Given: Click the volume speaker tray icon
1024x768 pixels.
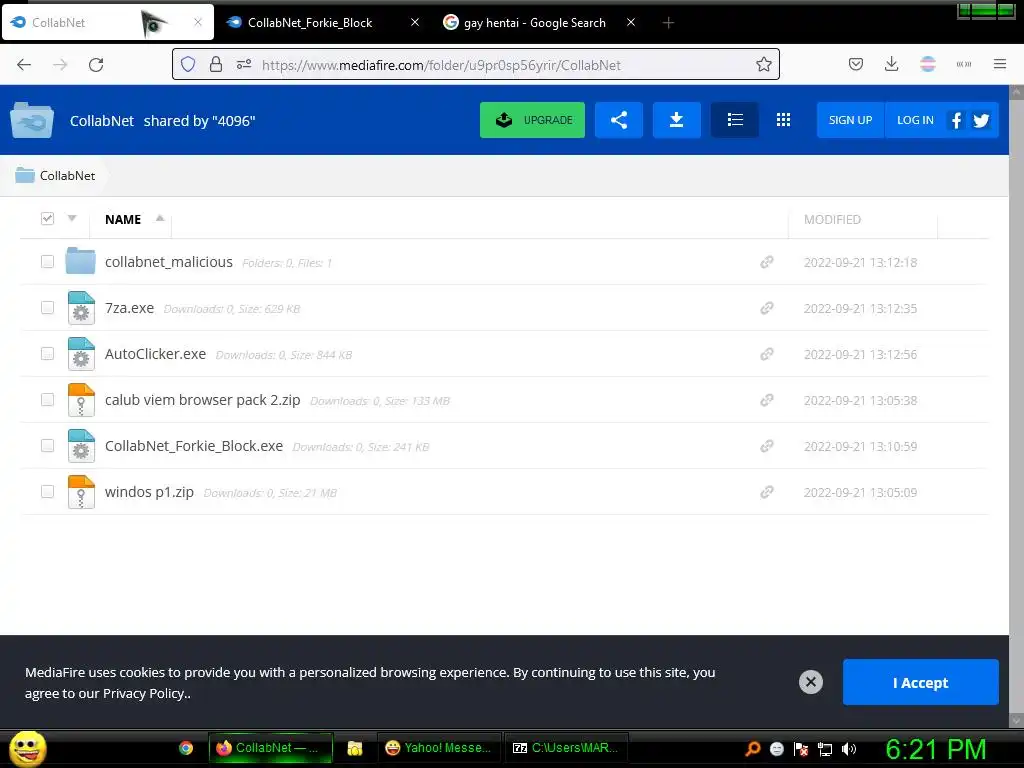Looking at the screenshot, I should (849, 749).
